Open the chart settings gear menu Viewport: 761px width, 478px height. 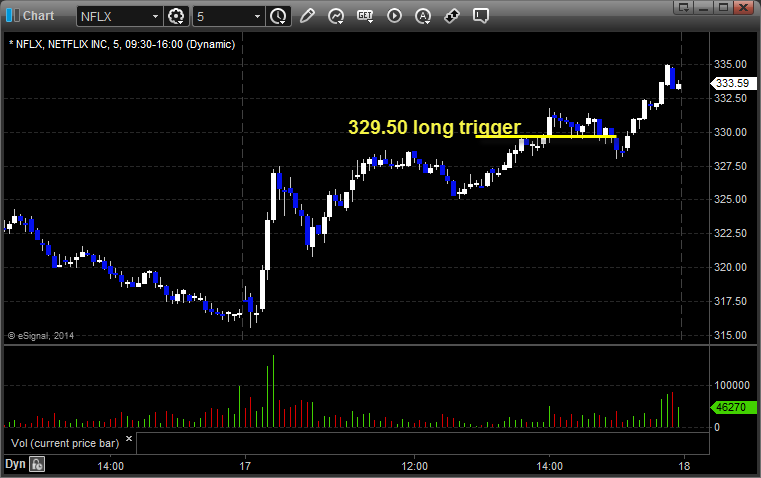(x=176, y=16)
